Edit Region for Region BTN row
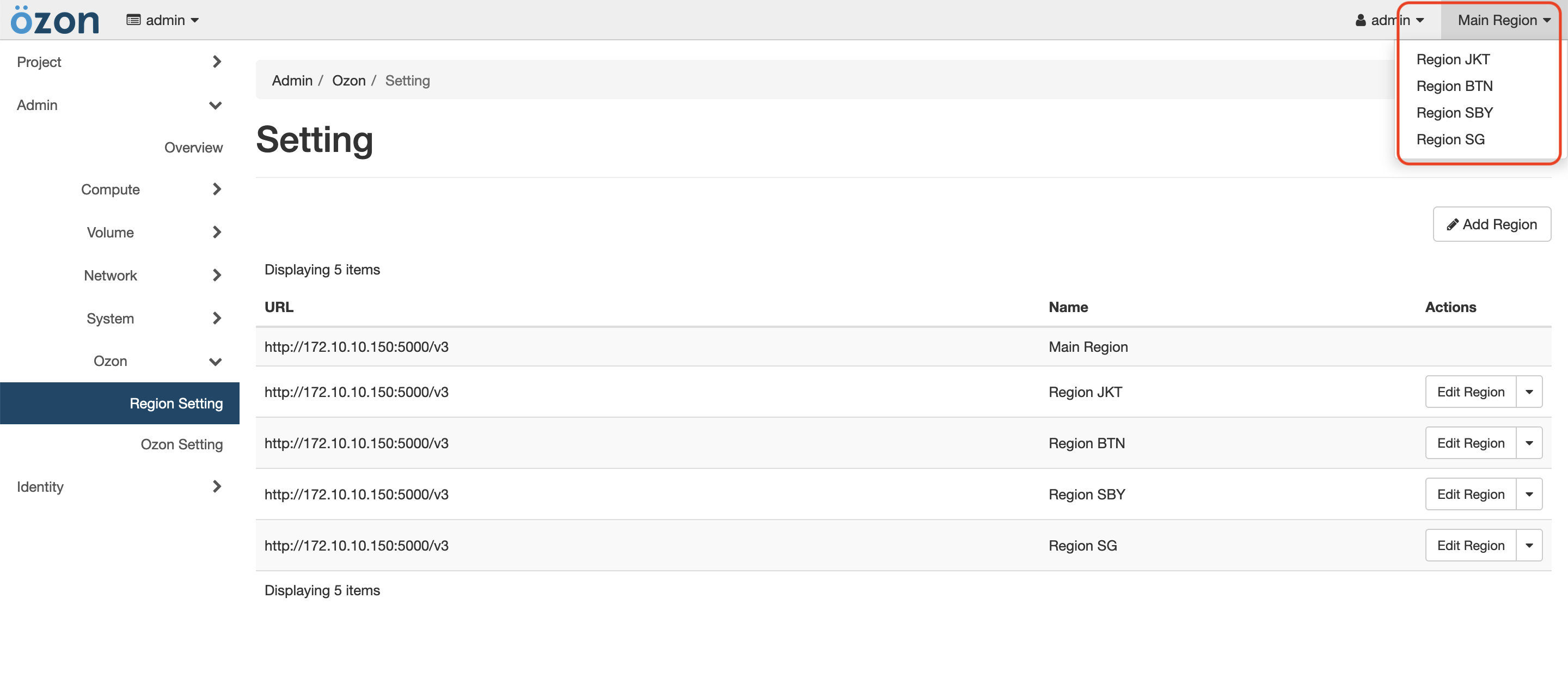 click(x=1470, y=443)
